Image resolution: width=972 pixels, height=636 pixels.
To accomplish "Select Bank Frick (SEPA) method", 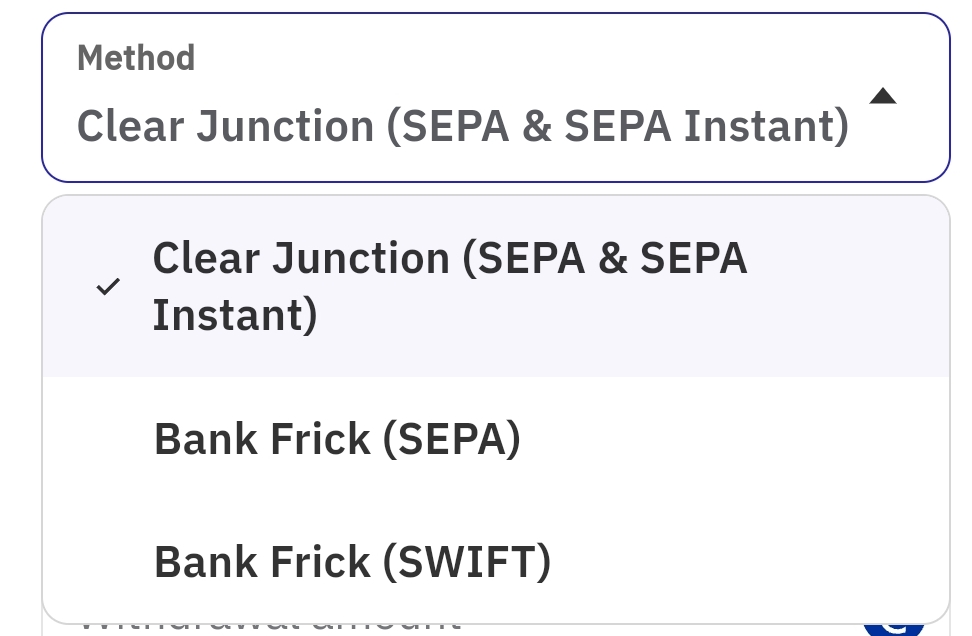I will [x=496, y=439].
